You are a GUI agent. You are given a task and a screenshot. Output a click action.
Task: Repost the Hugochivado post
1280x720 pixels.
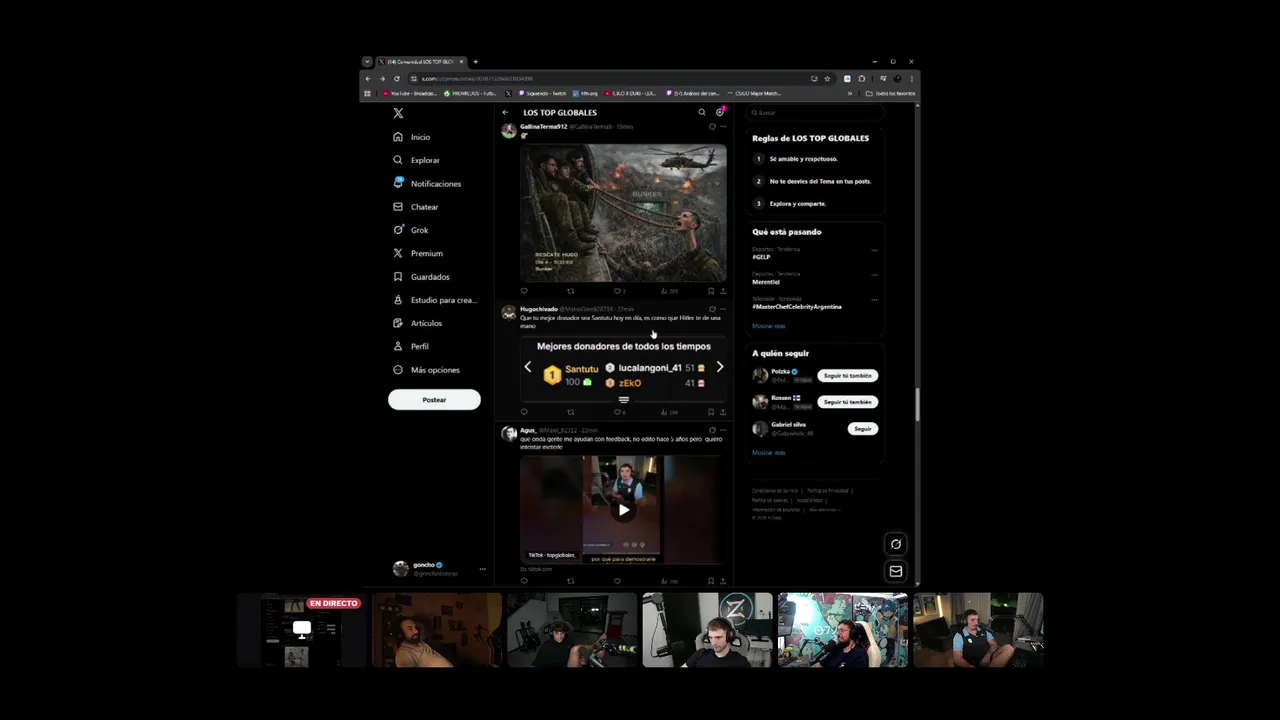(x=571, y=412)
